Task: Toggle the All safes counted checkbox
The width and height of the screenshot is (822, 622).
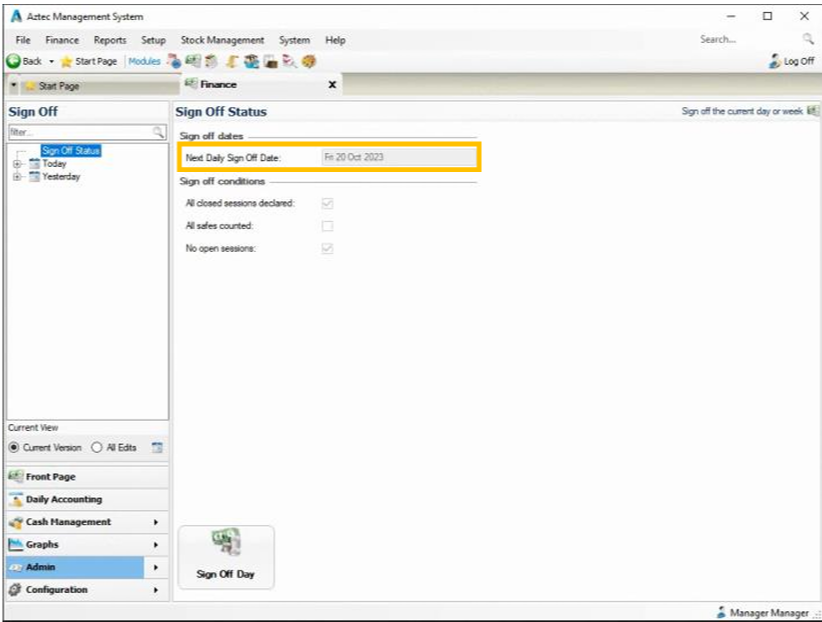Action: click(x=327, y=226)
